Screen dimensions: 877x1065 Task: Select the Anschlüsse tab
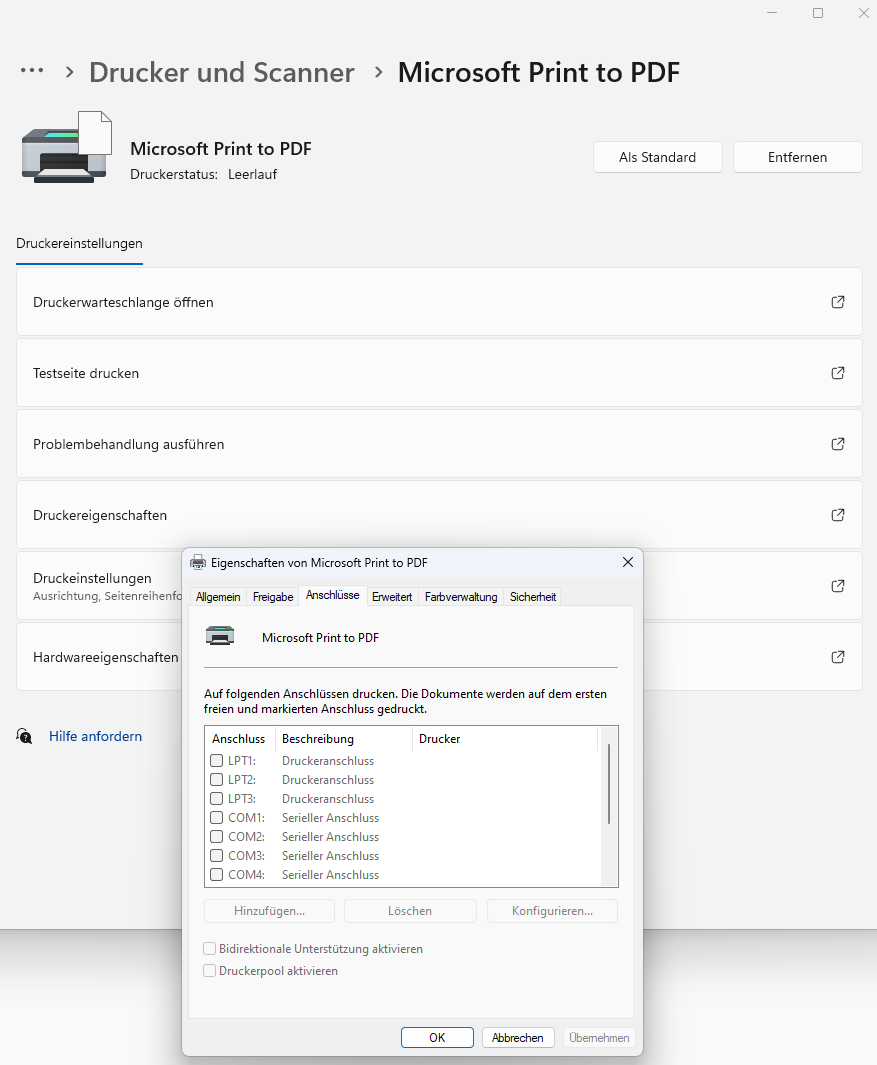[333, 595]
